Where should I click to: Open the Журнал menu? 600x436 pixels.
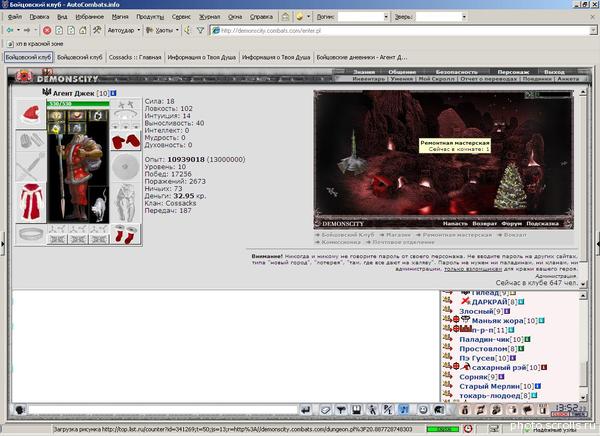click(x=209, y=17)
